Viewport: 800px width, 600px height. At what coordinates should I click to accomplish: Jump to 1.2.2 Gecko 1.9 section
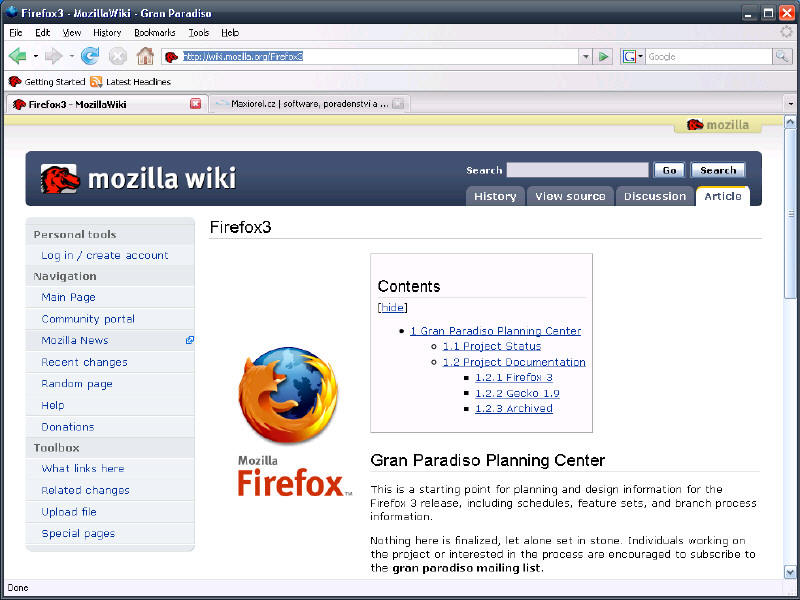(517, 393)
